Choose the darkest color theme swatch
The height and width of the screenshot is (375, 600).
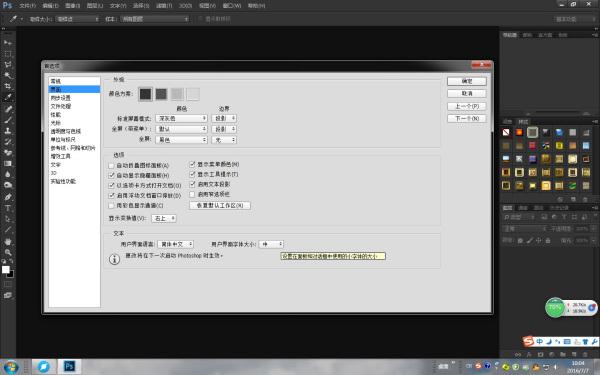tap(145, 94)
